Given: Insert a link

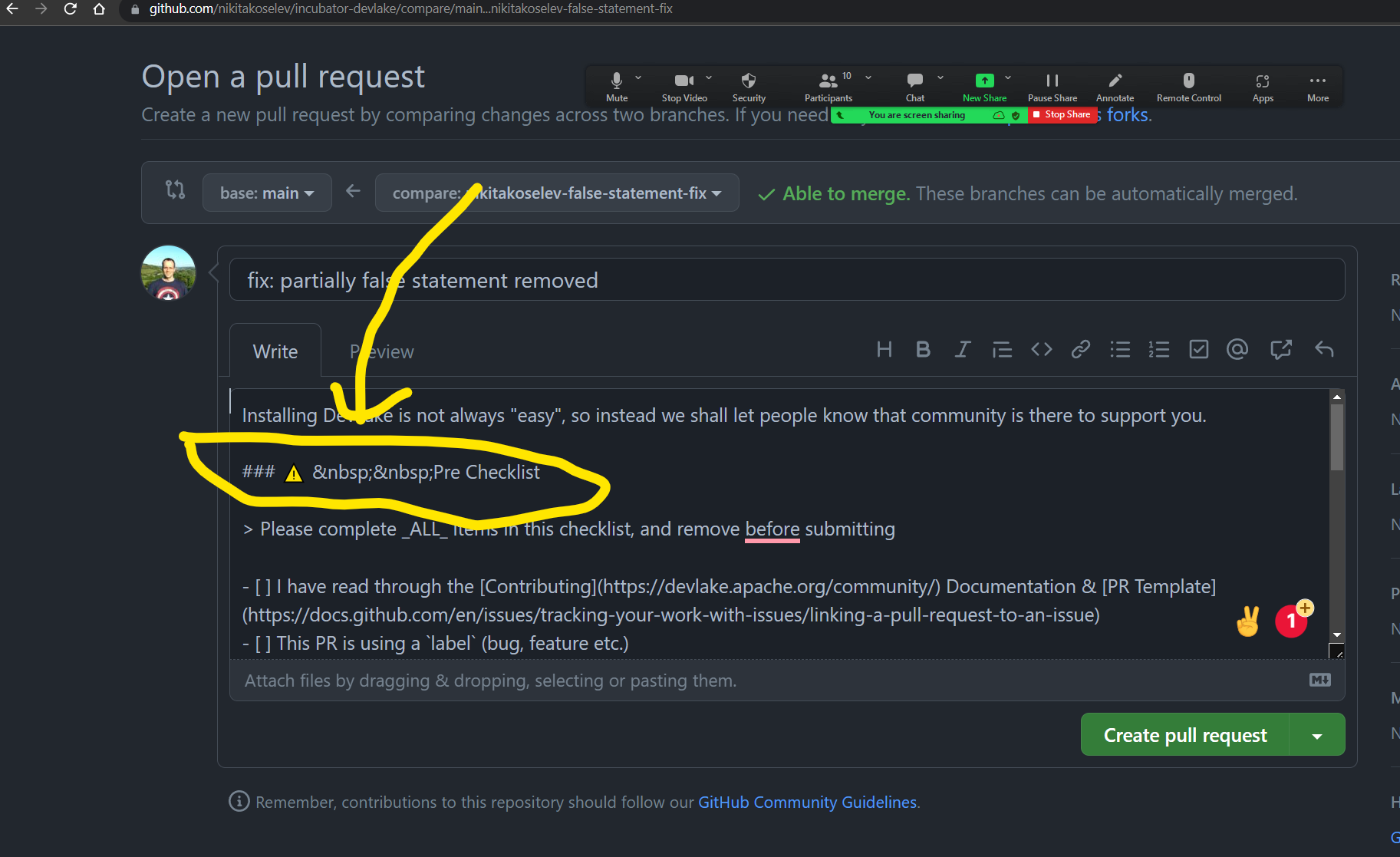Looking at the screenshot, I should (x=1081, y=350).
